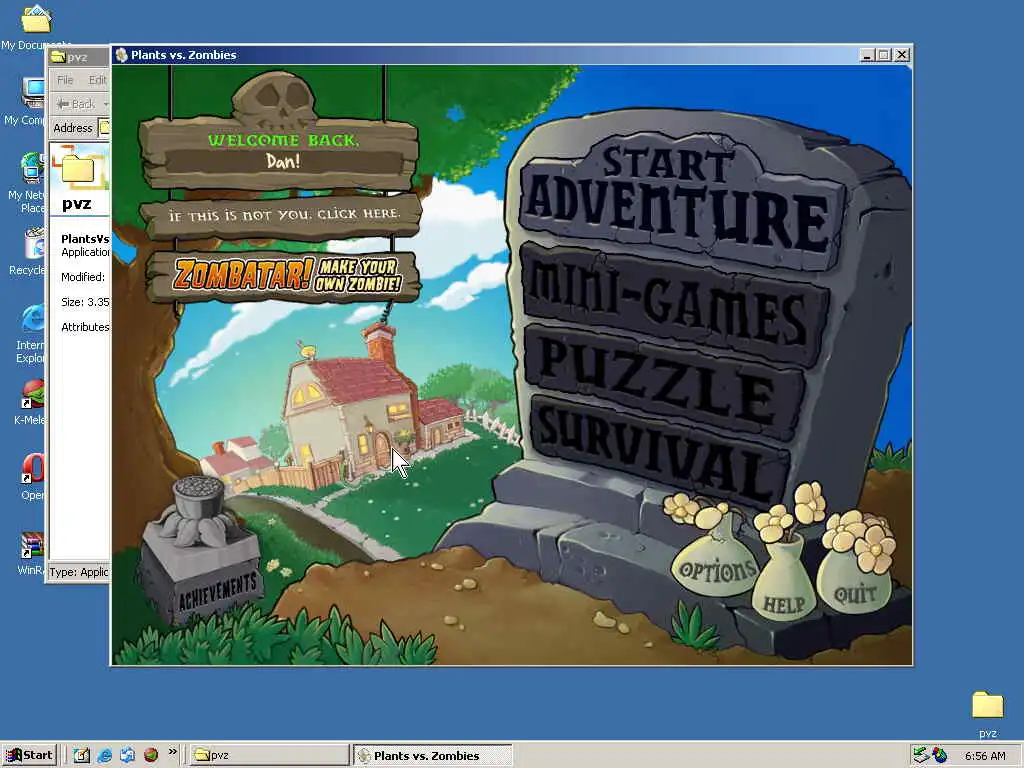Click 'If this is not you' sign
Viewport: 1024px width, 768px height.
coord(282,216)
